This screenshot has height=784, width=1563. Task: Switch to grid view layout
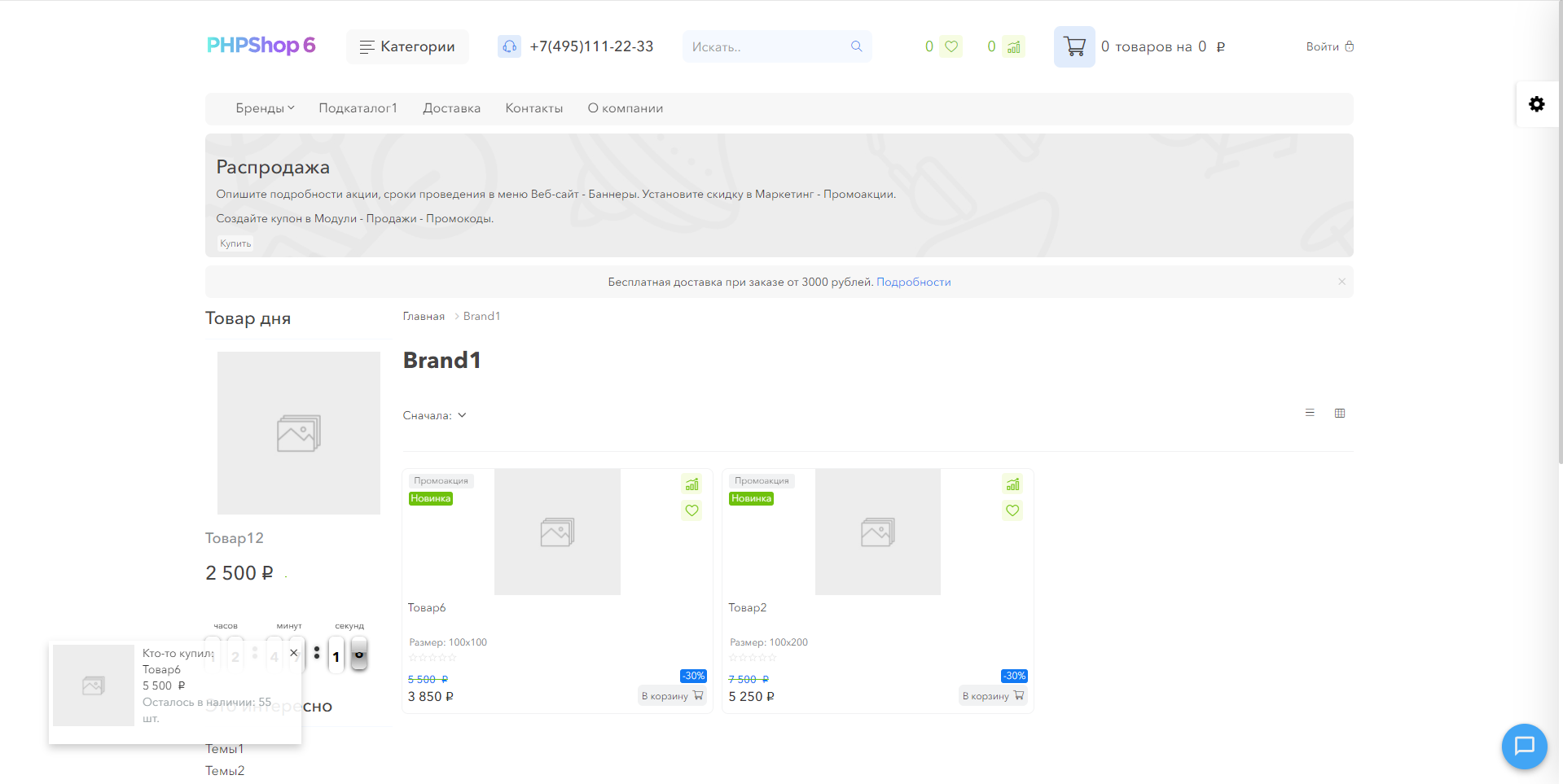pos(1340,413)
